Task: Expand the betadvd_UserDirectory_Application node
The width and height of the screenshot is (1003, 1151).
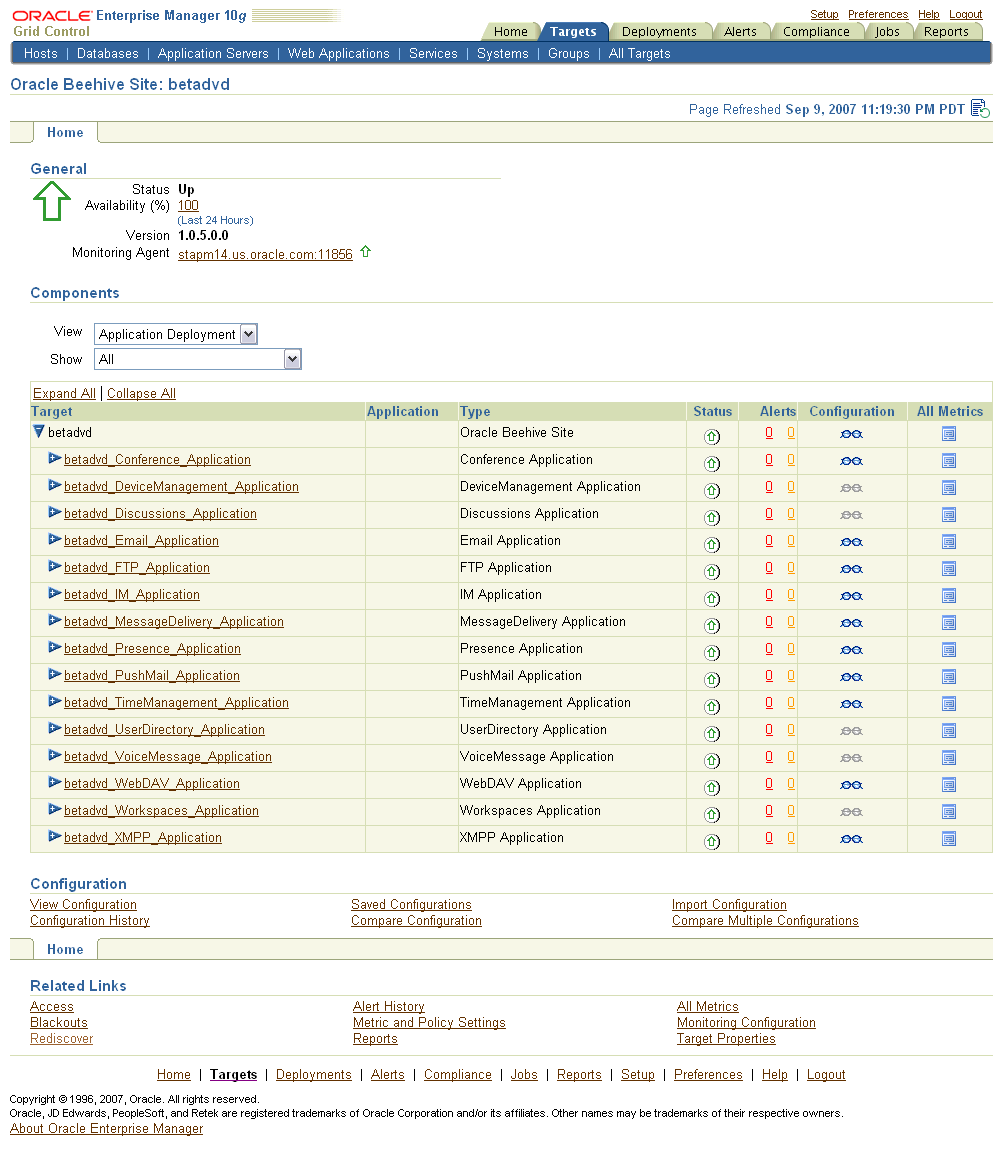Action: click(x=54, y=728)
